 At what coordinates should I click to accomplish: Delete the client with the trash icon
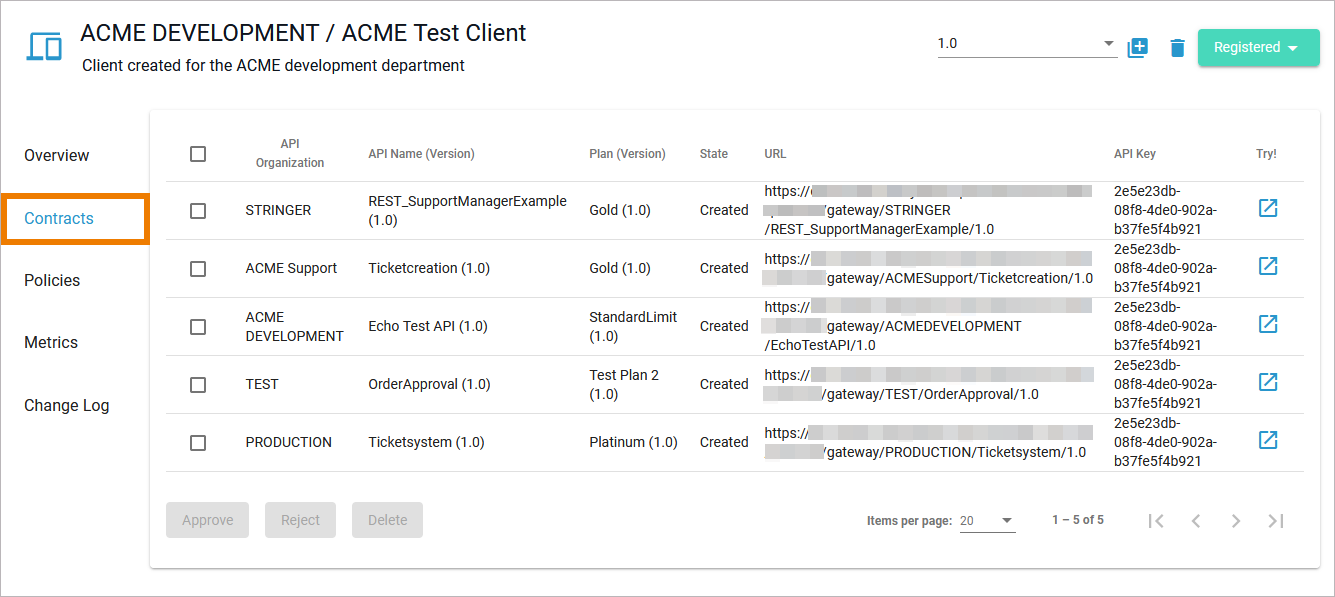coord(1177,47)
